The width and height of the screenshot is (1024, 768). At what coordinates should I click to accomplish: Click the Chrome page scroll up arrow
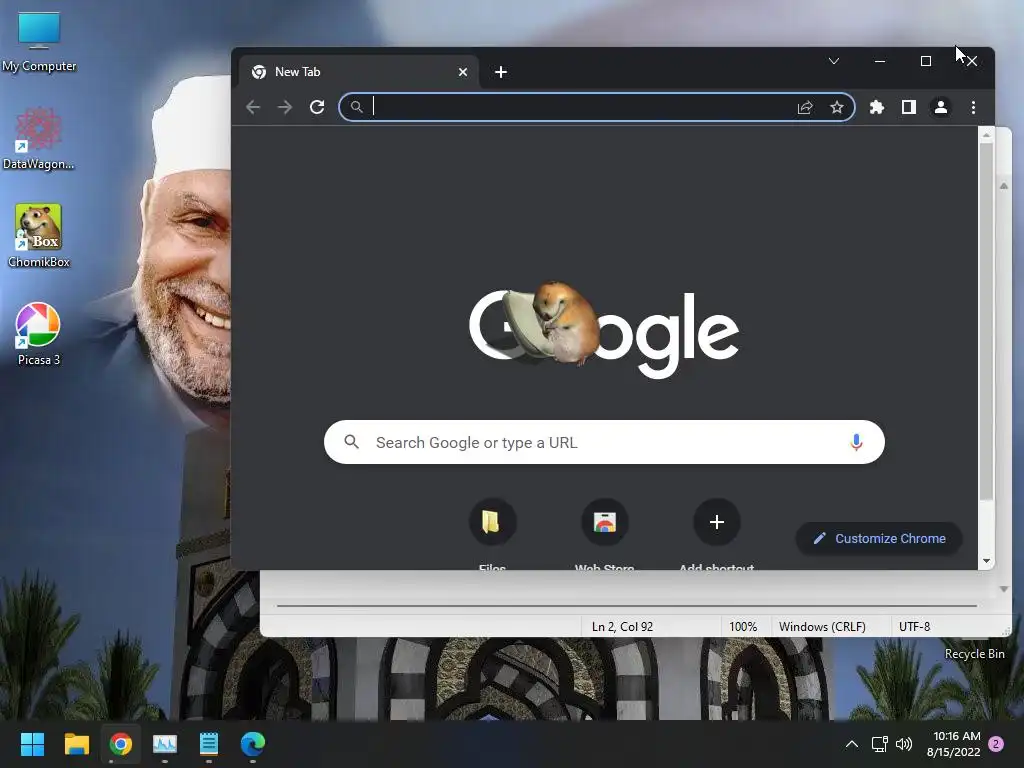[x=986, y=136]
